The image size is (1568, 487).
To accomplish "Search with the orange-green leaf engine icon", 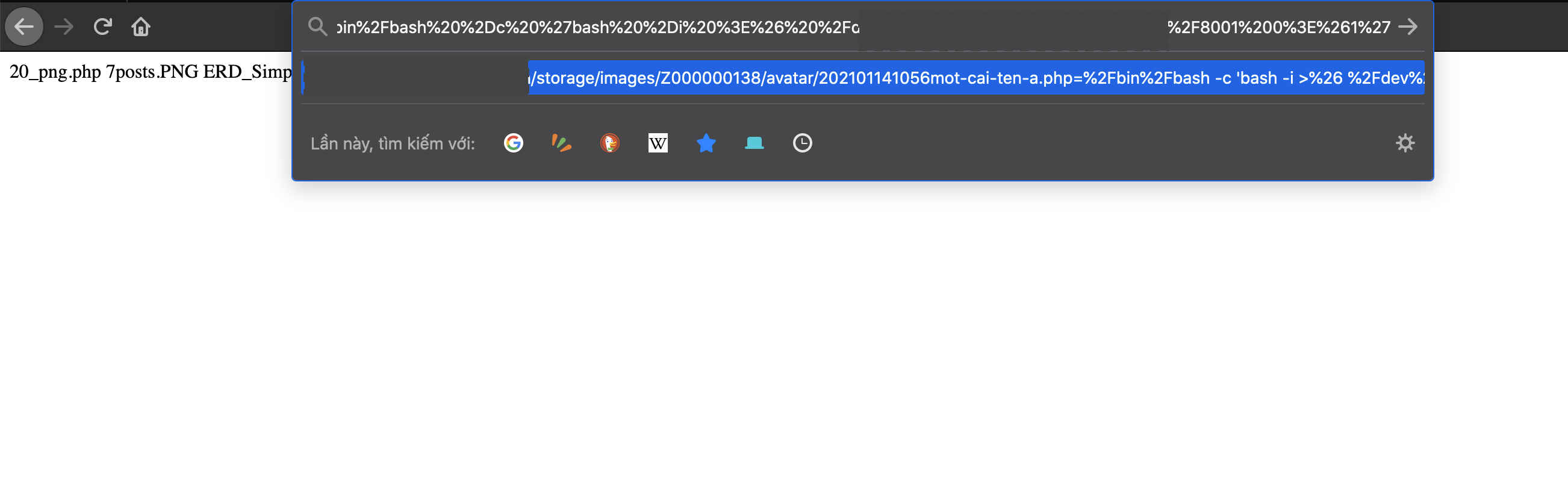I will click(561, 143).
